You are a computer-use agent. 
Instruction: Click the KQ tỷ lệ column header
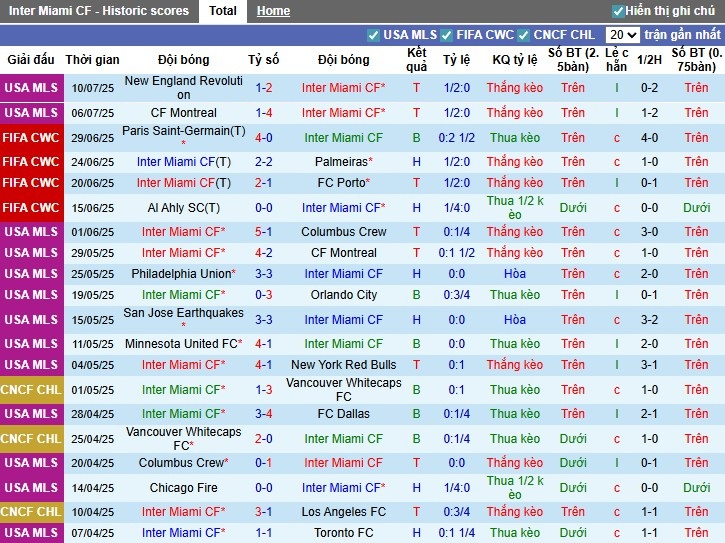click(x=515, y=60)
